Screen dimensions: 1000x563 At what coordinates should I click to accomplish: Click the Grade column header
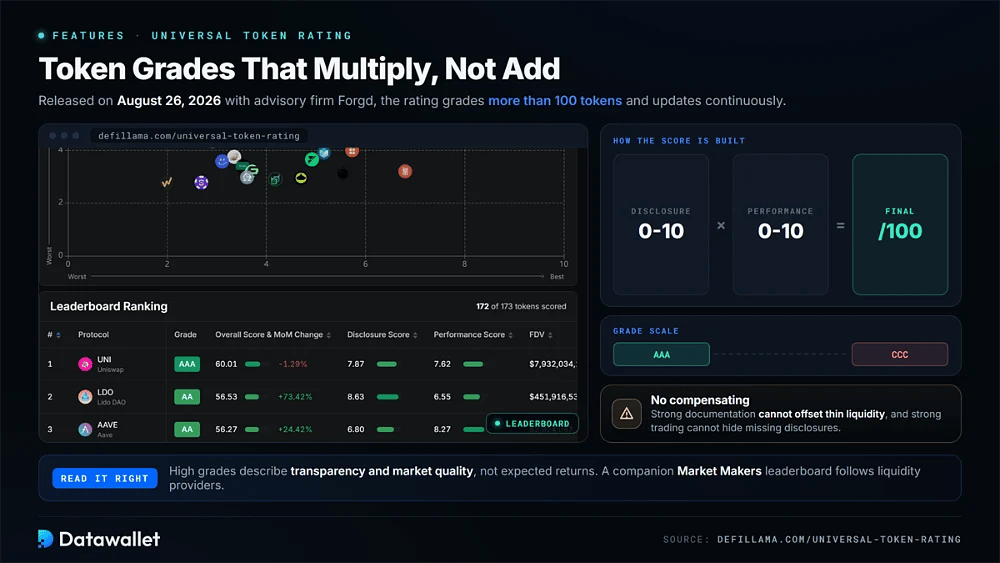pyautogui.click(x=186, y=335)
